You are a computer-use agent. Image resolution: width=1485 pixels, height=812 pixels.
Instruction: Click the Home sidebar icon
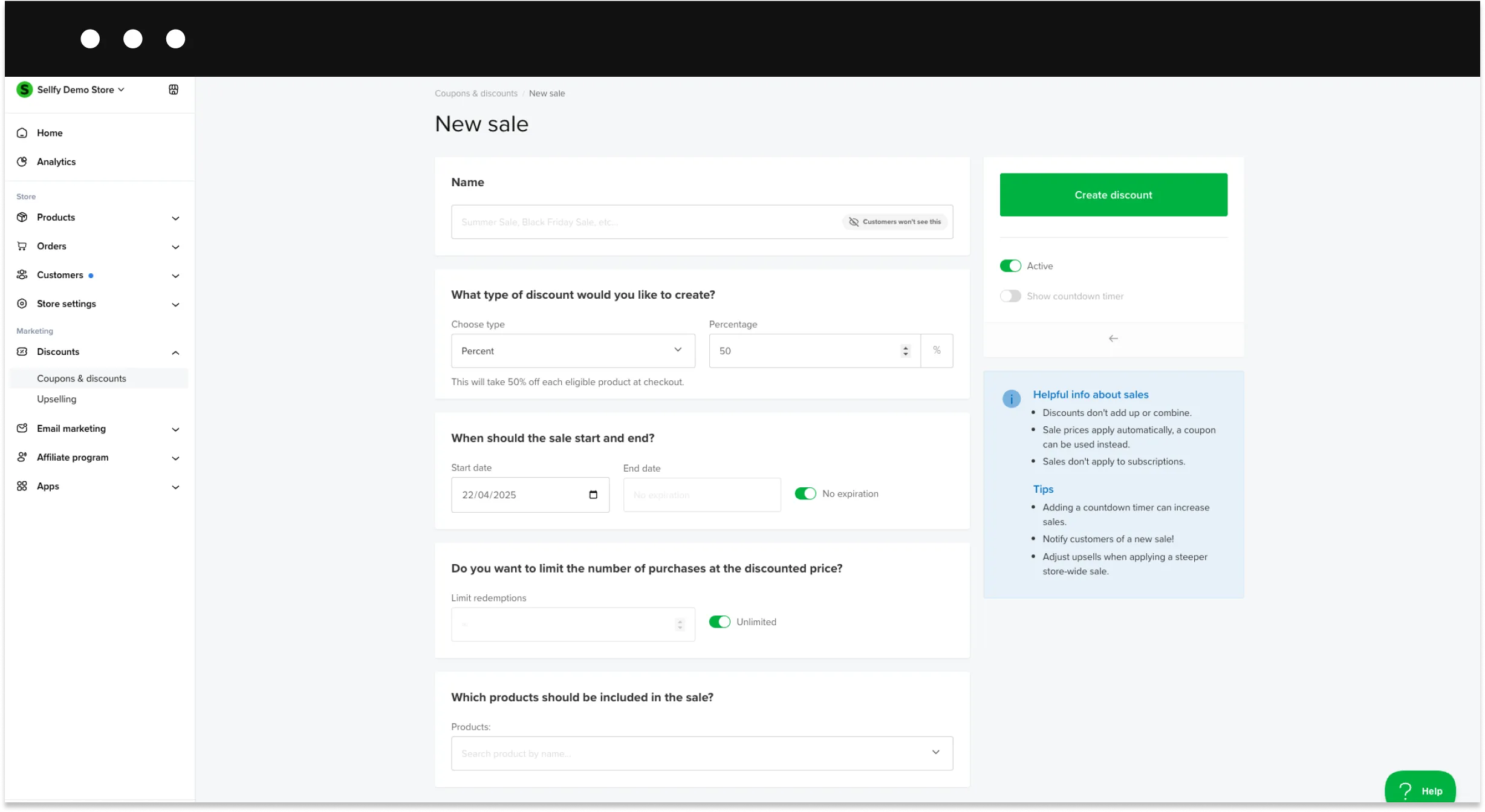(x=22, y=133)
